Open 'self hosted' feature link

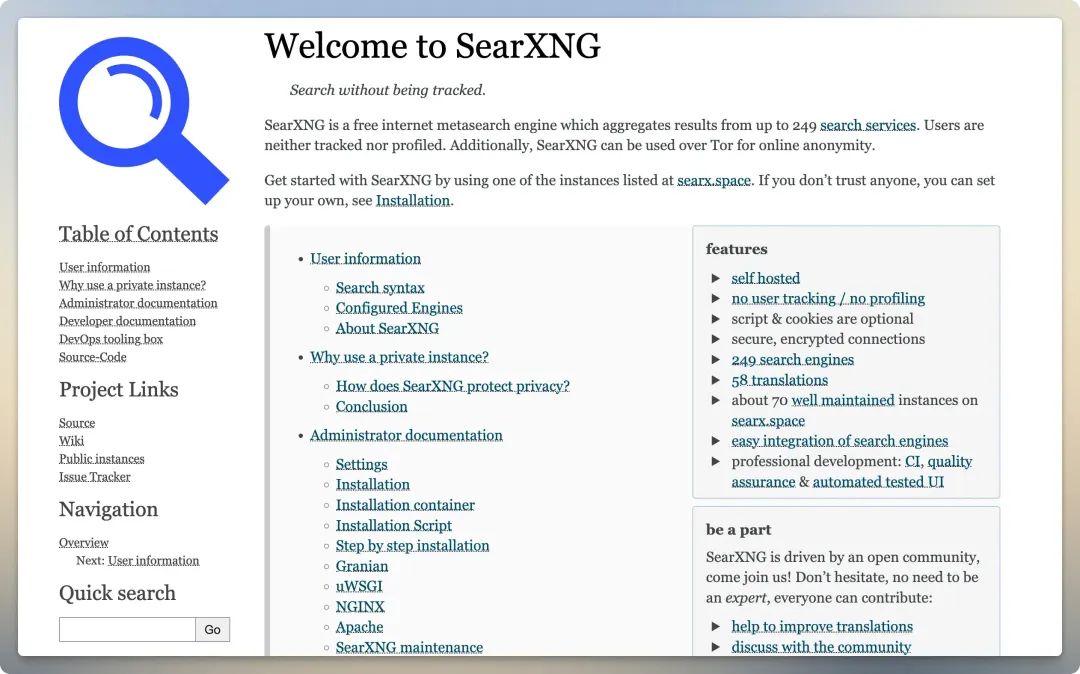[765, 278]
